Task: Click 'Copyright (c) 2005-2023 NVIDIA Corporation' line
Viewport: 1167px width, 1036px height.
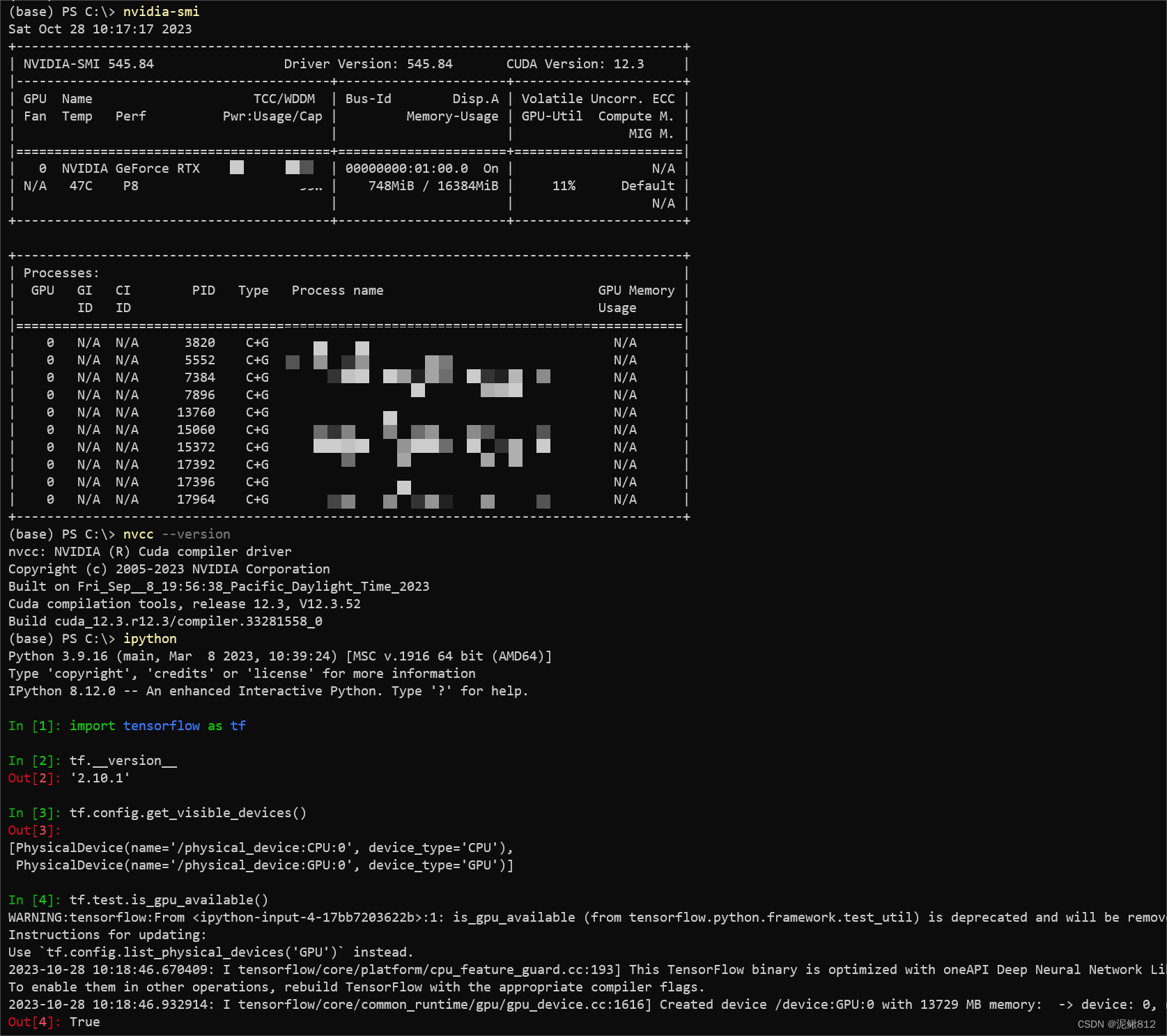Action: 169,569
